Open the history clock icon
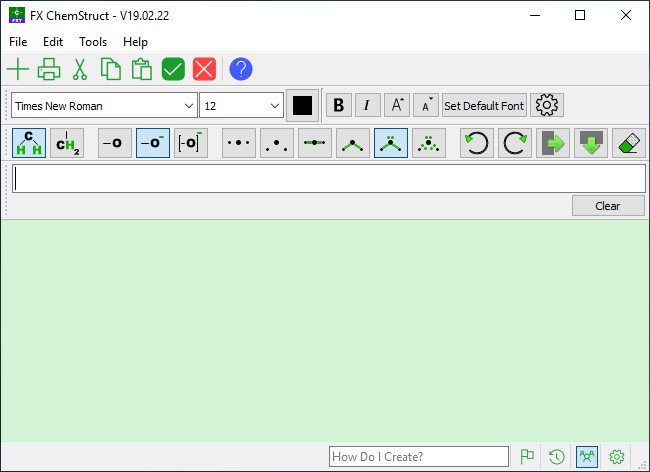 (x=556, y=457)
